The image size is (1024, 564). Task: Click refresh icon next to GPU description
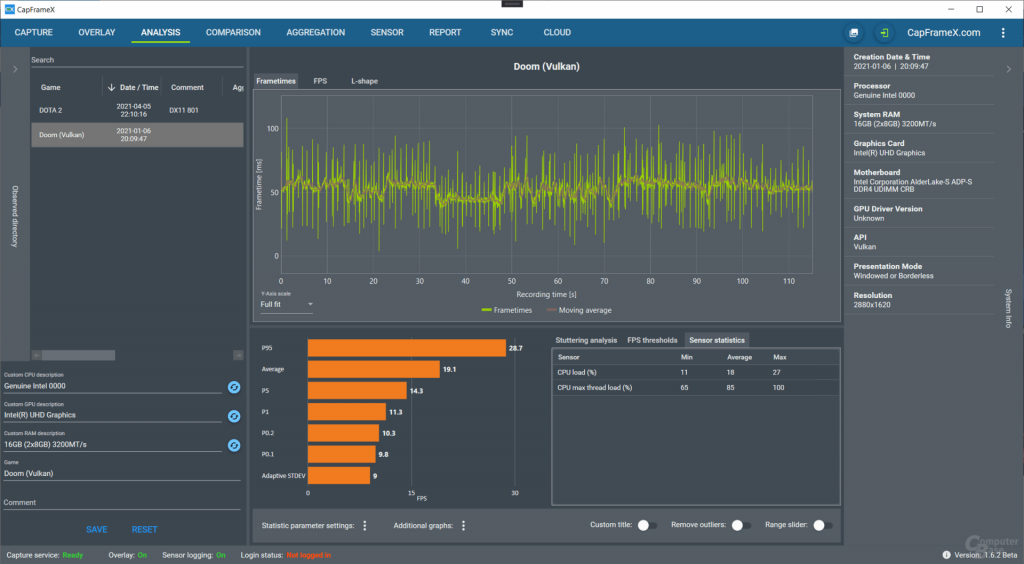234,416
